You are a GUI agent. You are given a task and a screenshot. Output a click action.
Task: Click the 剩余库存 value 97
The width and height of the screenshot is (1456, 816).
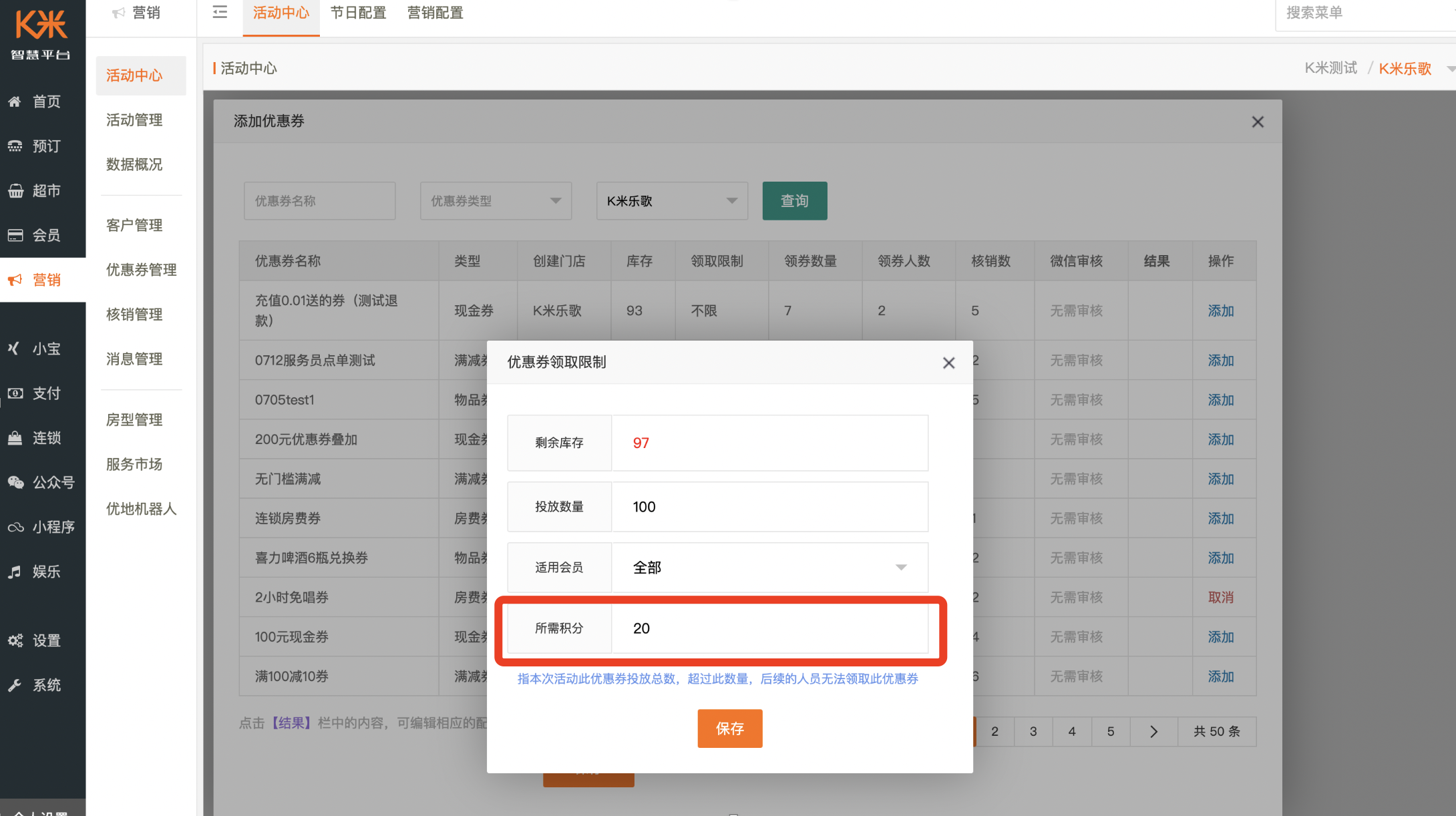[x=641, y=443]
